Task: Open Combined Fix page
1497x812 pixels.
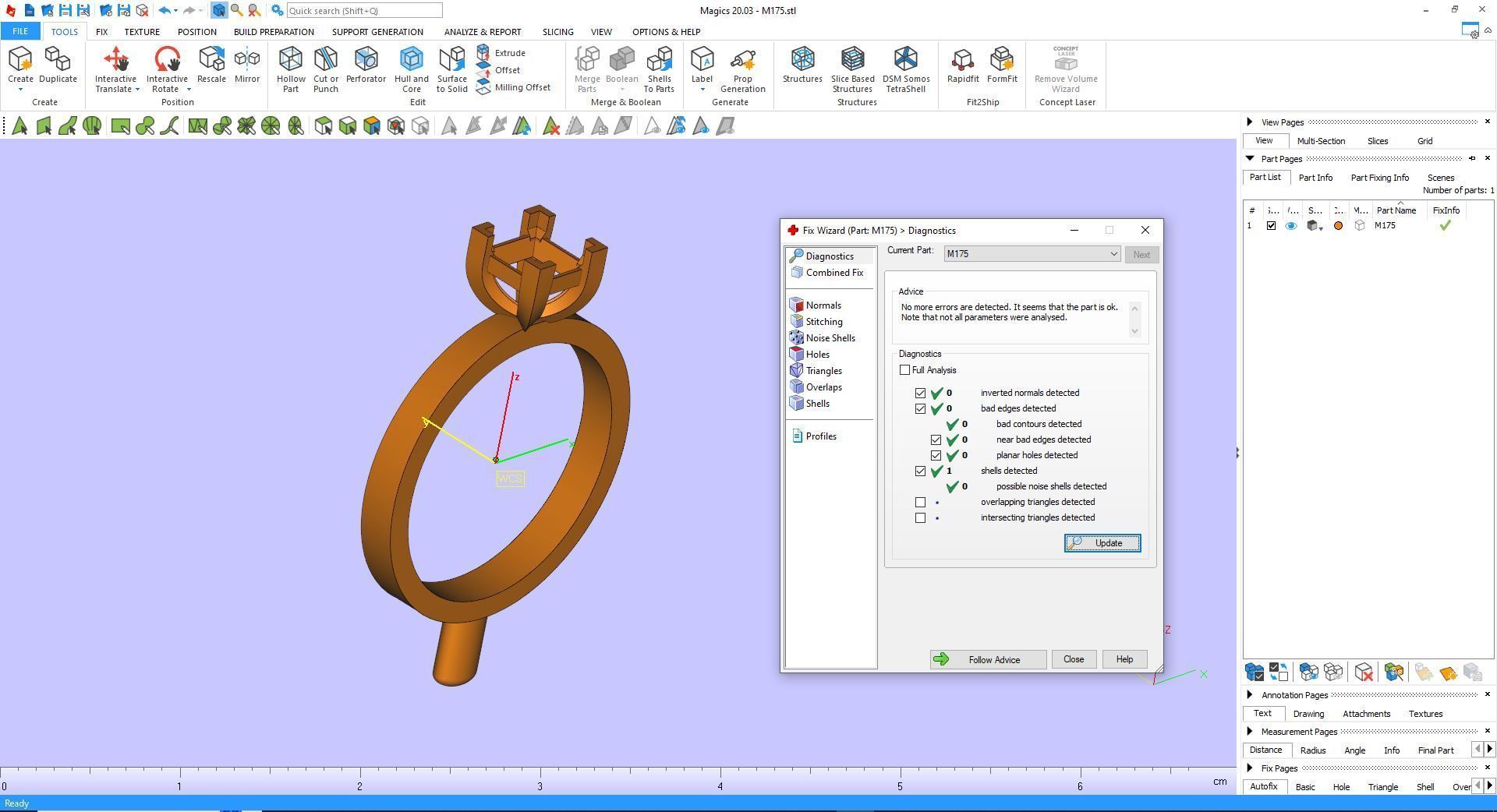Action: click(827, 273)
